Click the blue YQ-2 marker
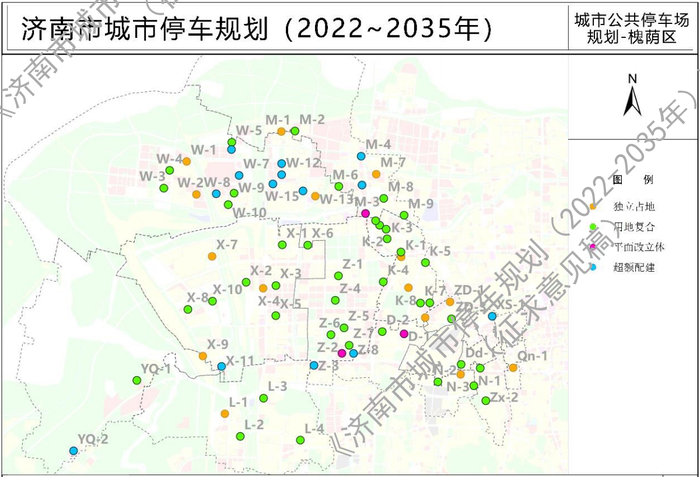 coord(74,451)
